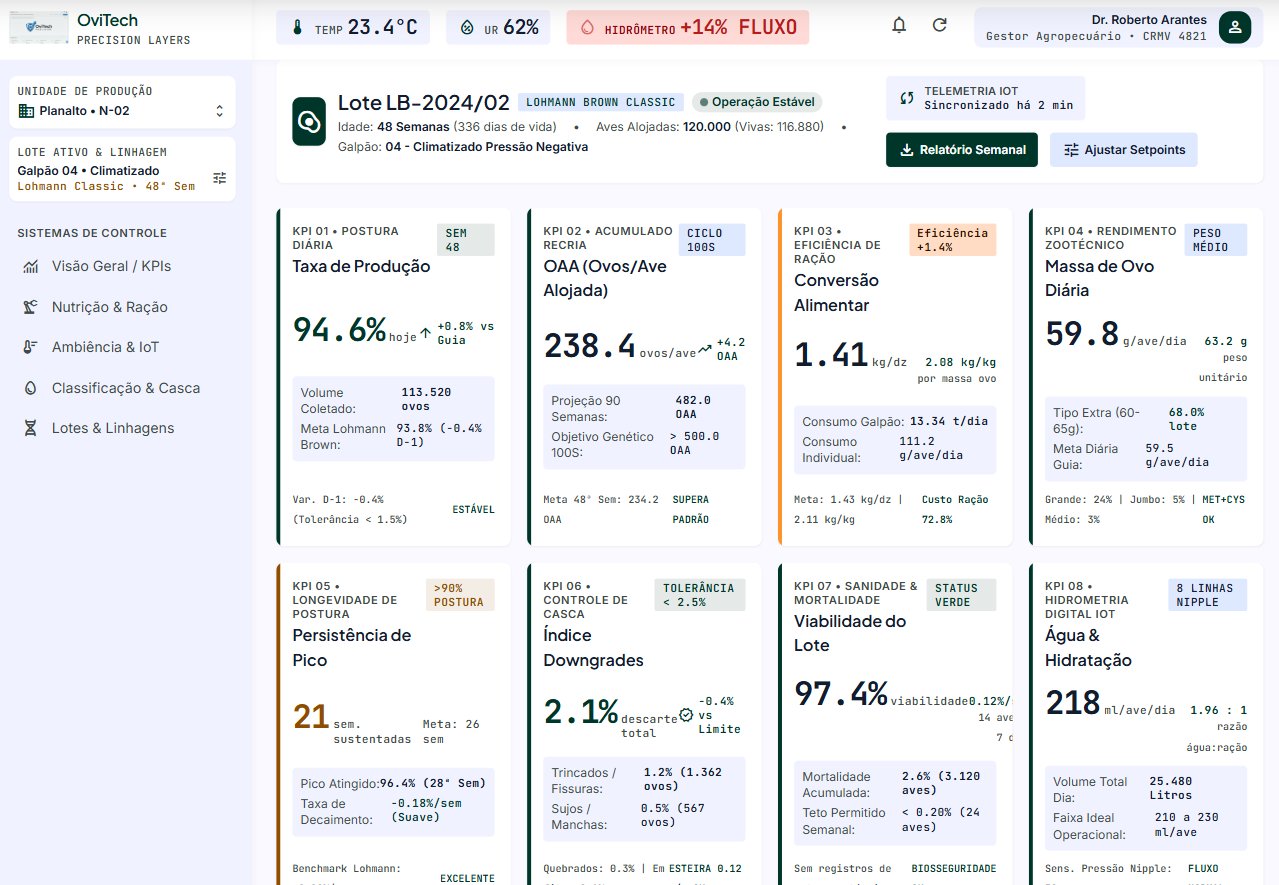Click the sliders icon in Lote Ativo card
Screen dimensions: 1279x885
[x=220, y=178]
